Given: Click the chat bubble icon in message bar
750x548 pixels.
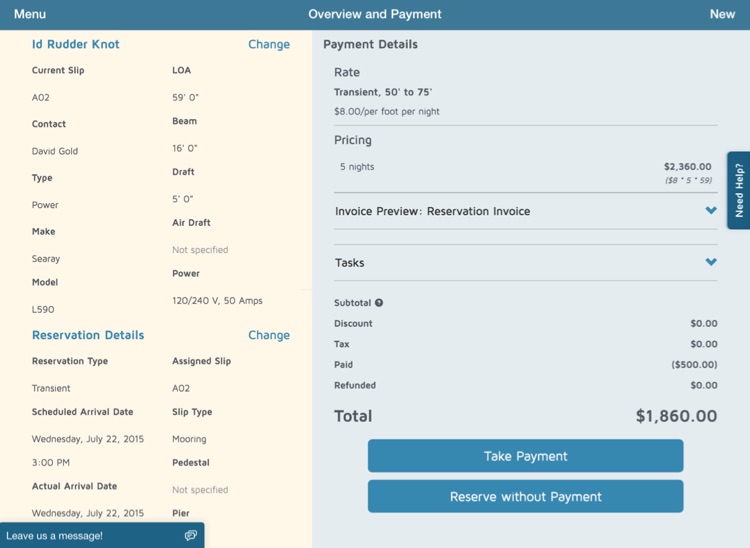Looking at the screenshot, I should click(190, 536).
